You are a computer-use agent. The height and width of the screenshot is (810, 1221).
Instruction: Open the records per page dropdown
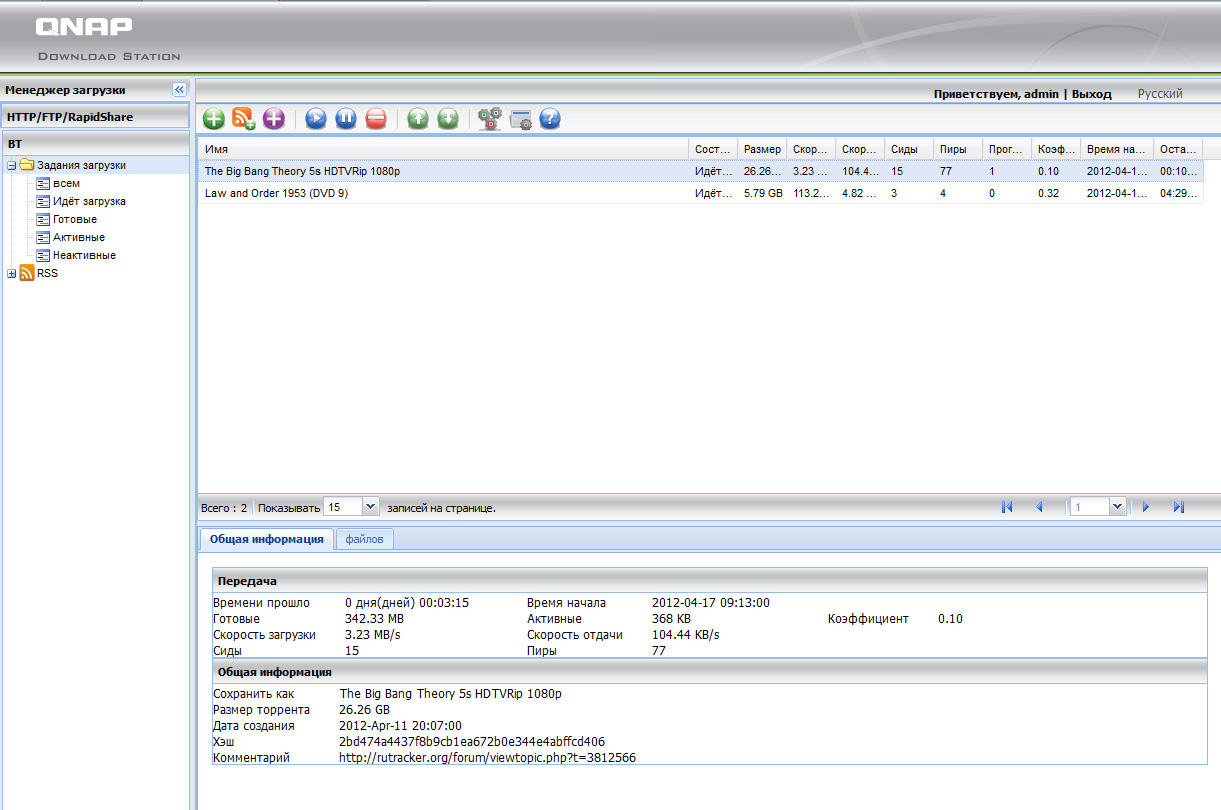pos(370,507)
